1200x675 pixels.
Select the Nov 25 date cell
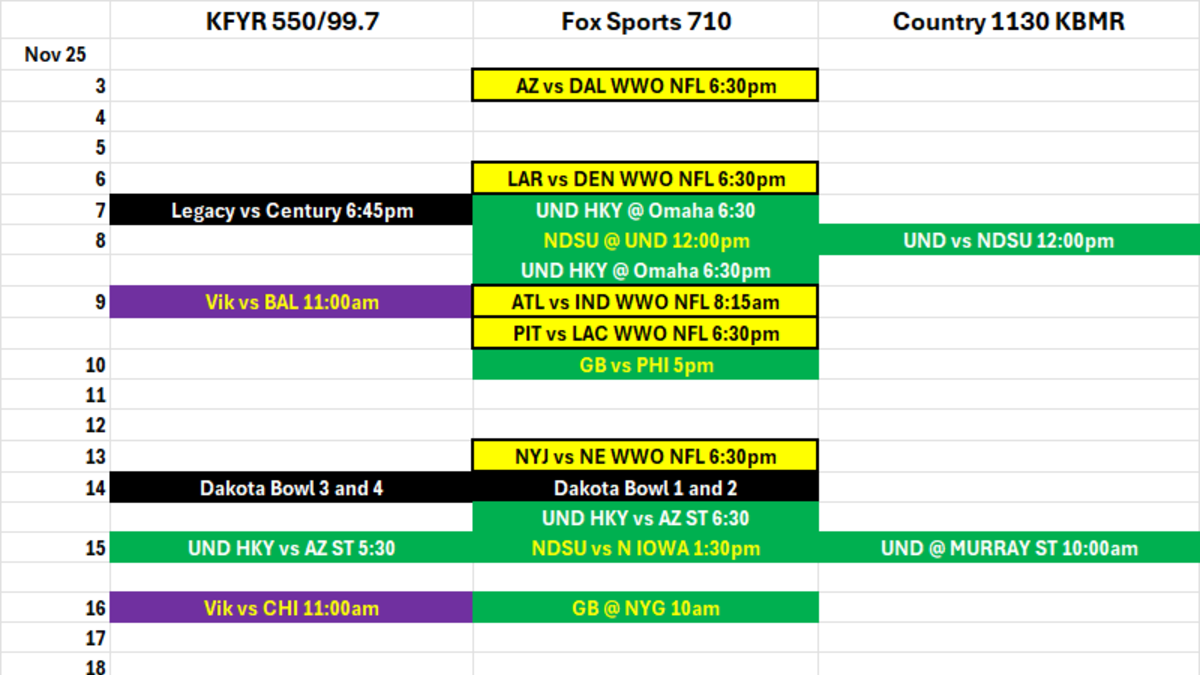[x=55, y=54]
